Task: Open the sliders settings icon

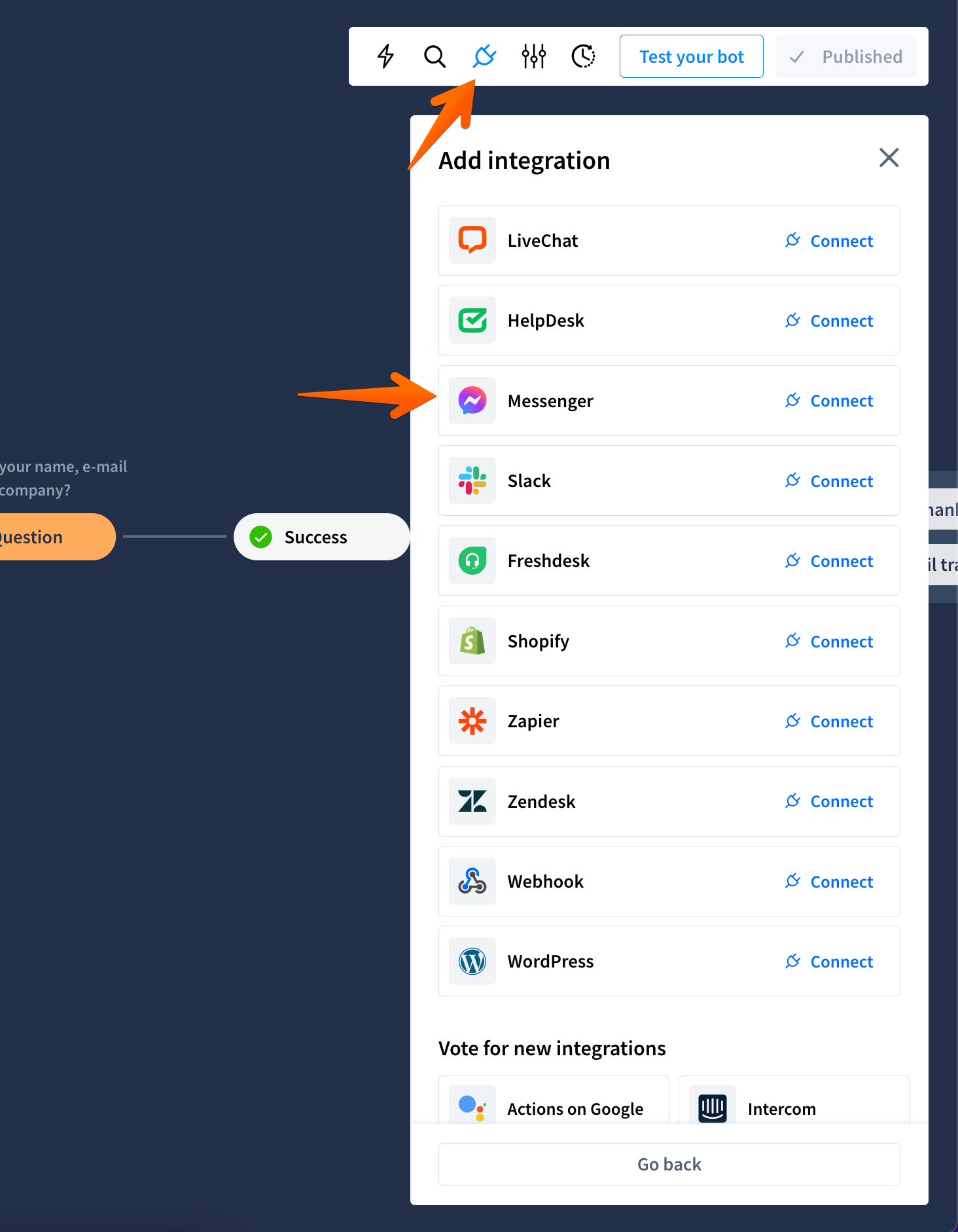Action: pos(534,56)
